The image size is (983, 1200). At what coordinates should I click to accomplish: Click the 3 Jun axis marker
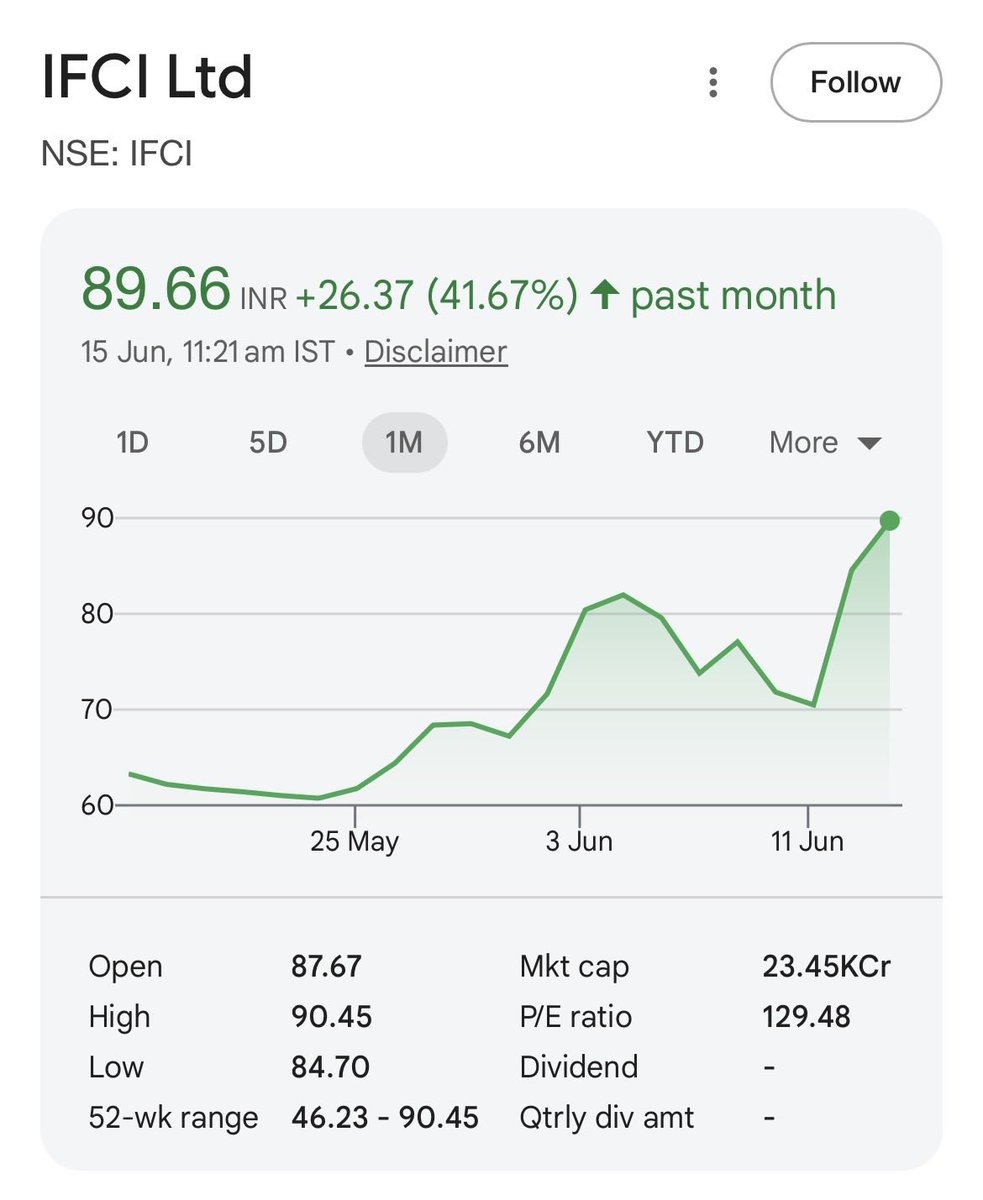579,841
